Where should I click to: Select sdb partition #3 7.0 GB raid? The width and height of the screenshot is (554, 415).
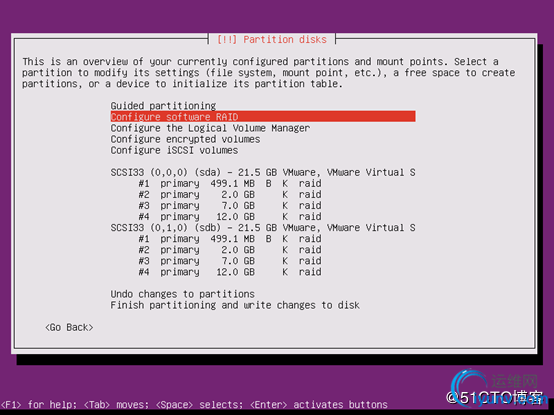(x=230, y=261)
